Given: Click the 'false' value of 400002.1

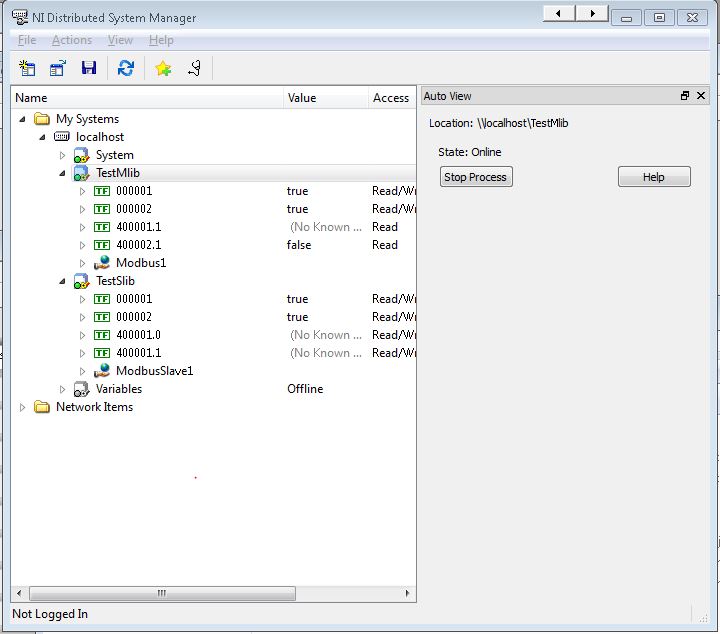Looking at the screenshot, I should (x=299, y=245).
